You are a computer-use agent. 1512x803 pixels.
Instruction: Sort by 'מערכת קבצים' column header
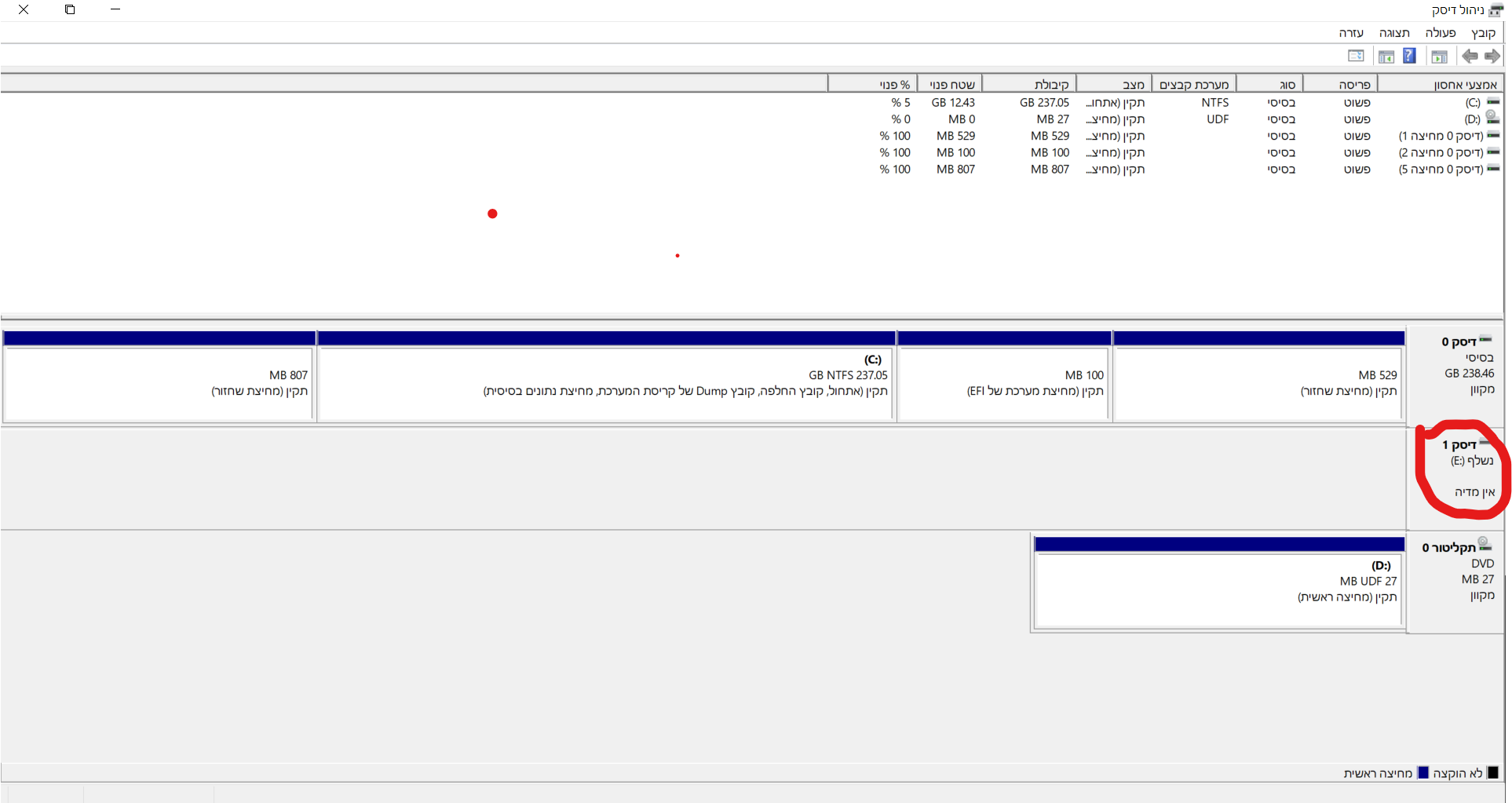[x=1193, y=84]
